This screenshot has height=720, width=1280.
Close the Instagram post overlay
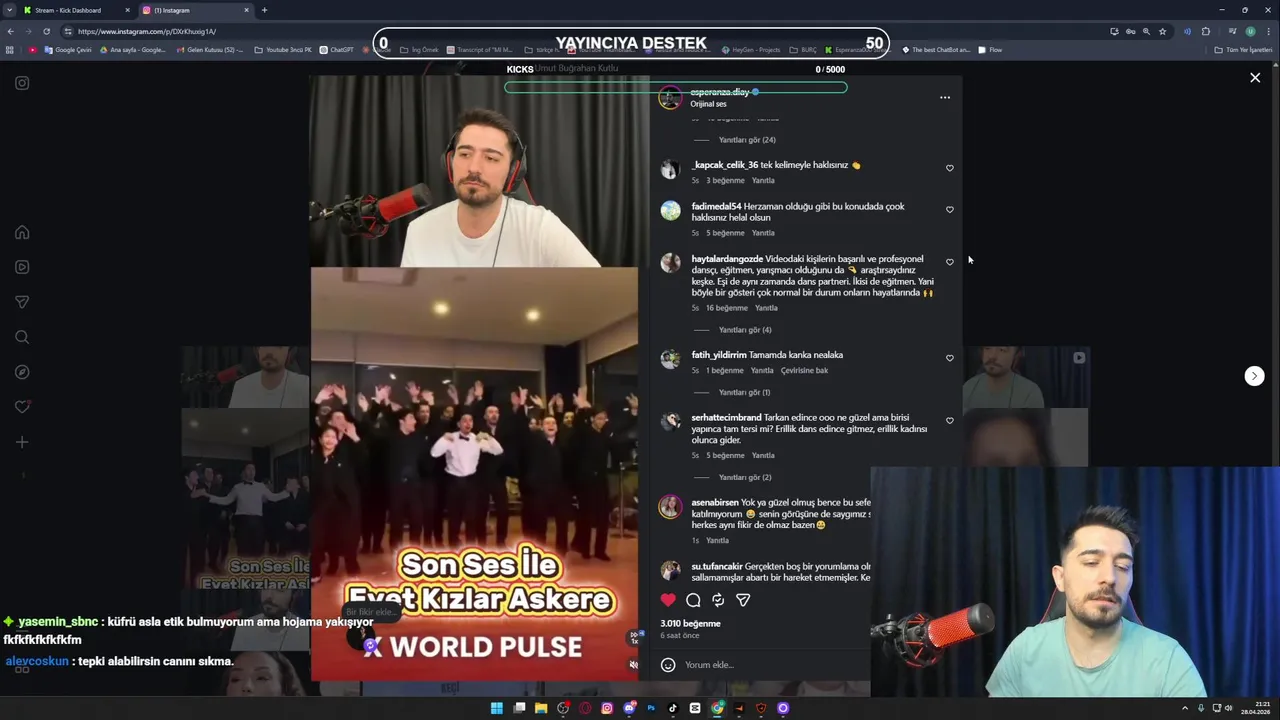pos(1255,77)
